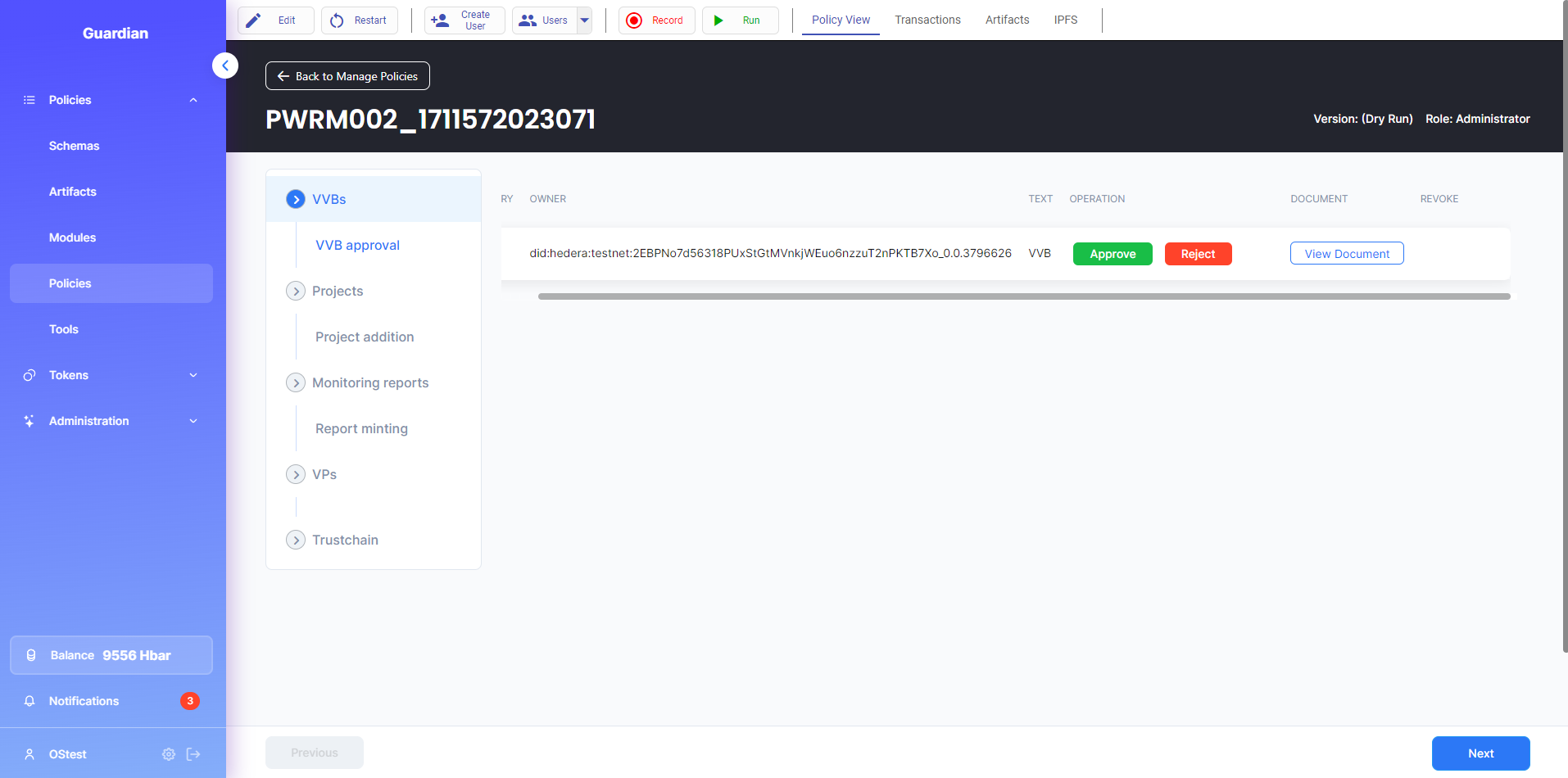Click the Edit pencil icon
This screenshot has height=778, width=1568.
pyautogui.click(x=254, y=20)
